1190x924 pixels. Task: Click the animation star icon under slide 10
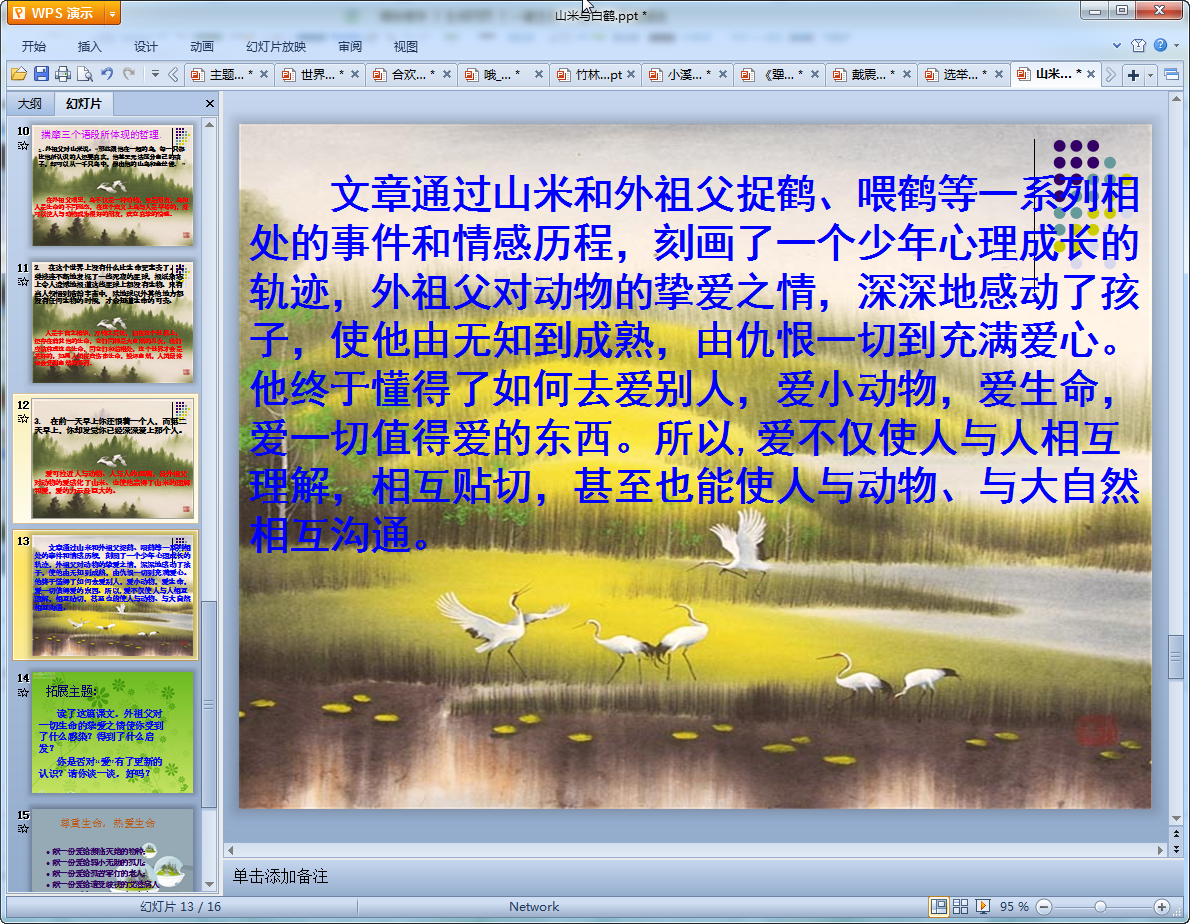23,146
